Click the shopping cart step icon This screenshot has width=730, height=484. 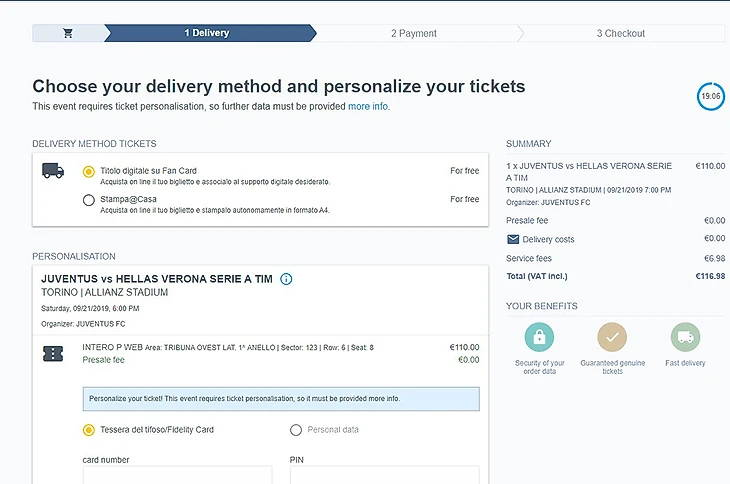pos(68,33)
